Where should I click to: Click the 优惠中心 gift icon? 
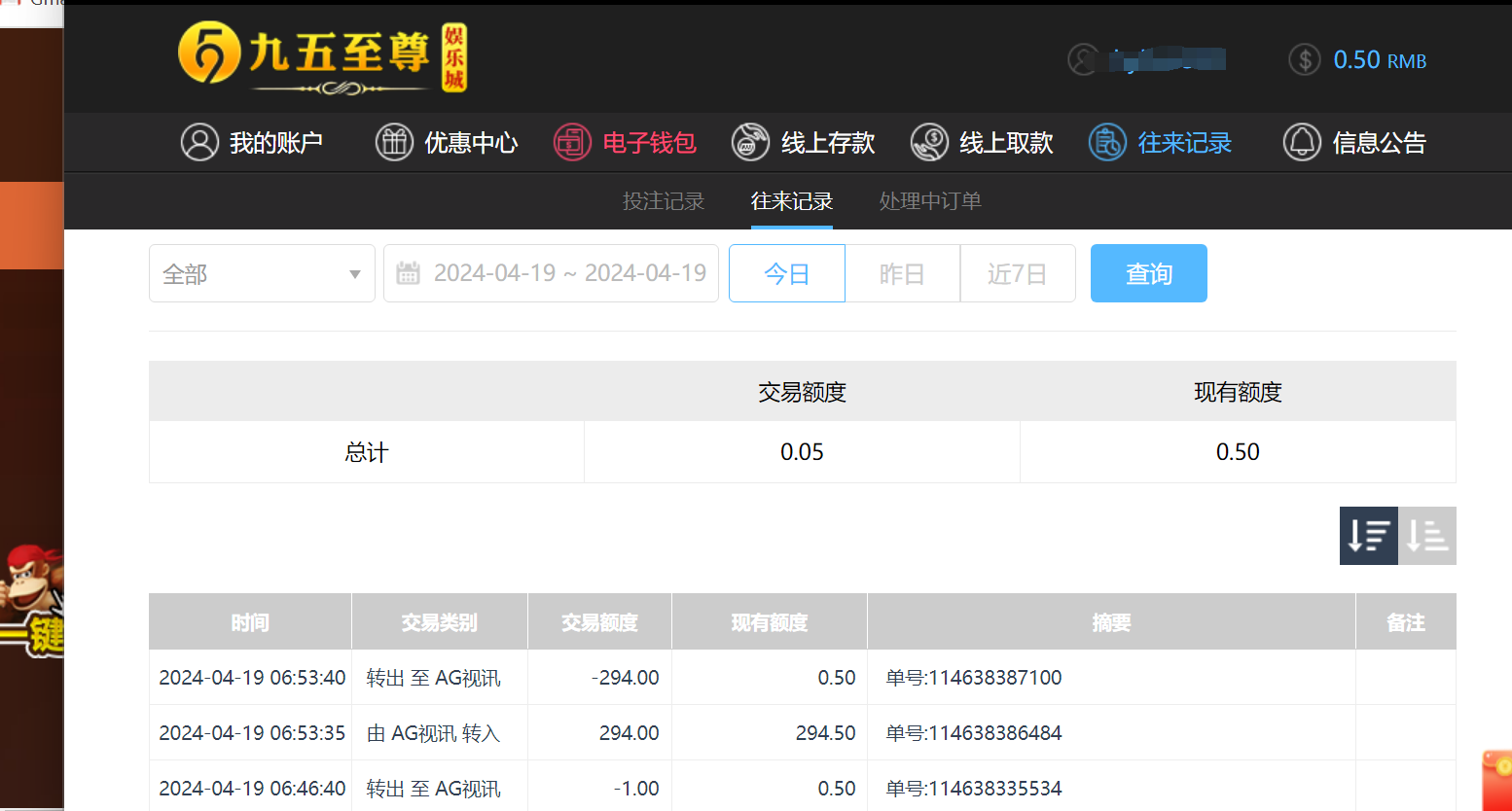click(394, 142)
